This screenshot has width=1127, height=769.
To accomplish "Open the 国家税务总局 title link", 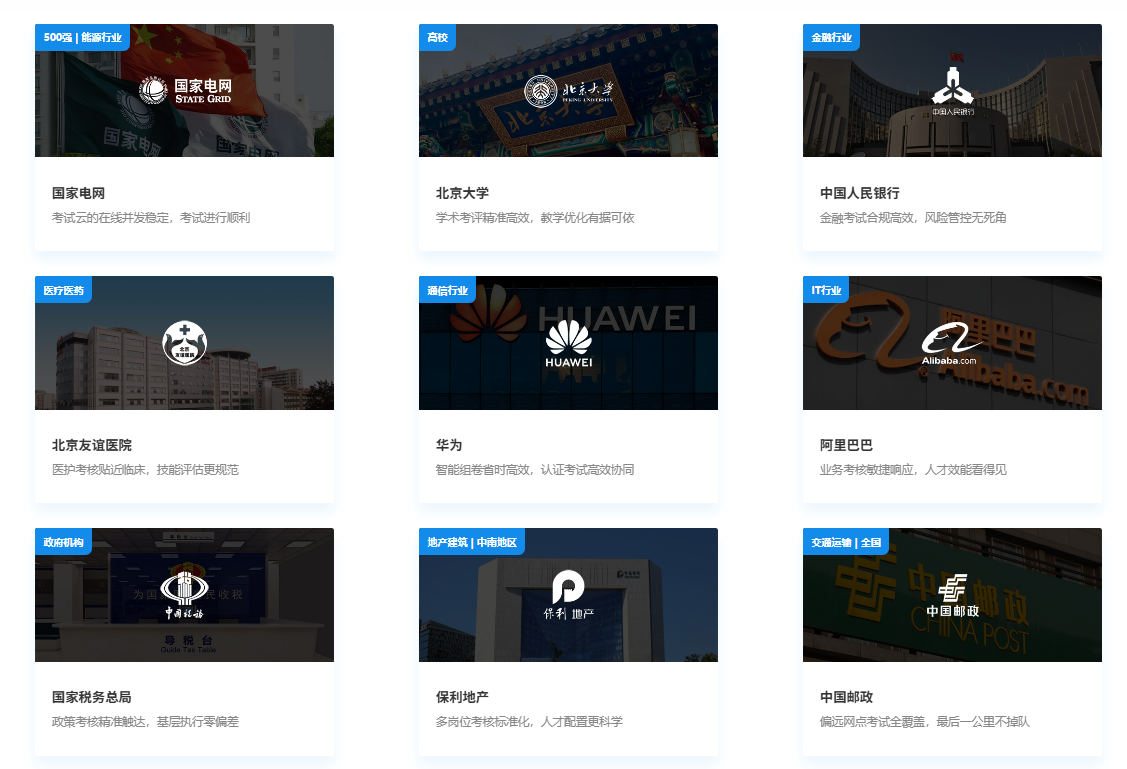I will pyautogui.click(x=91, y=697).
